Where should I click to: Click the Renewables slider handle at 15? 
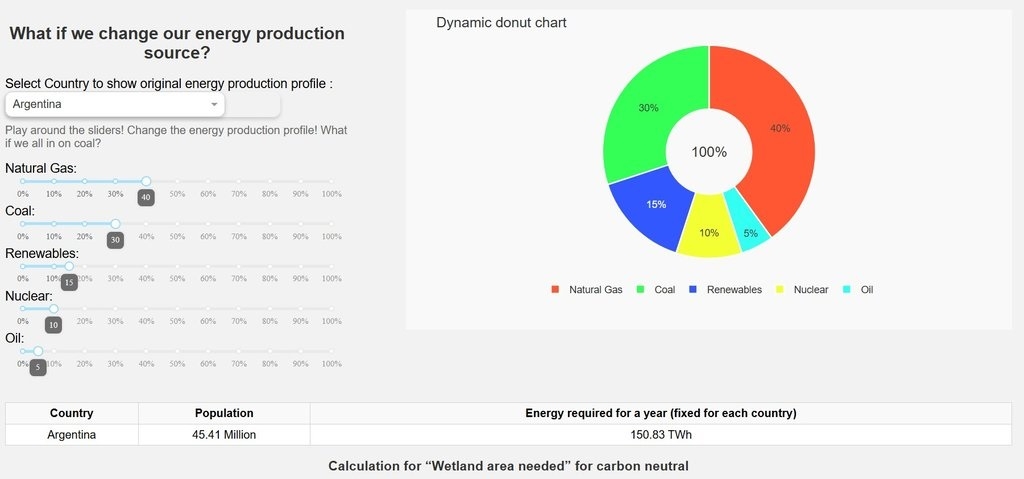tap(69, 266)
